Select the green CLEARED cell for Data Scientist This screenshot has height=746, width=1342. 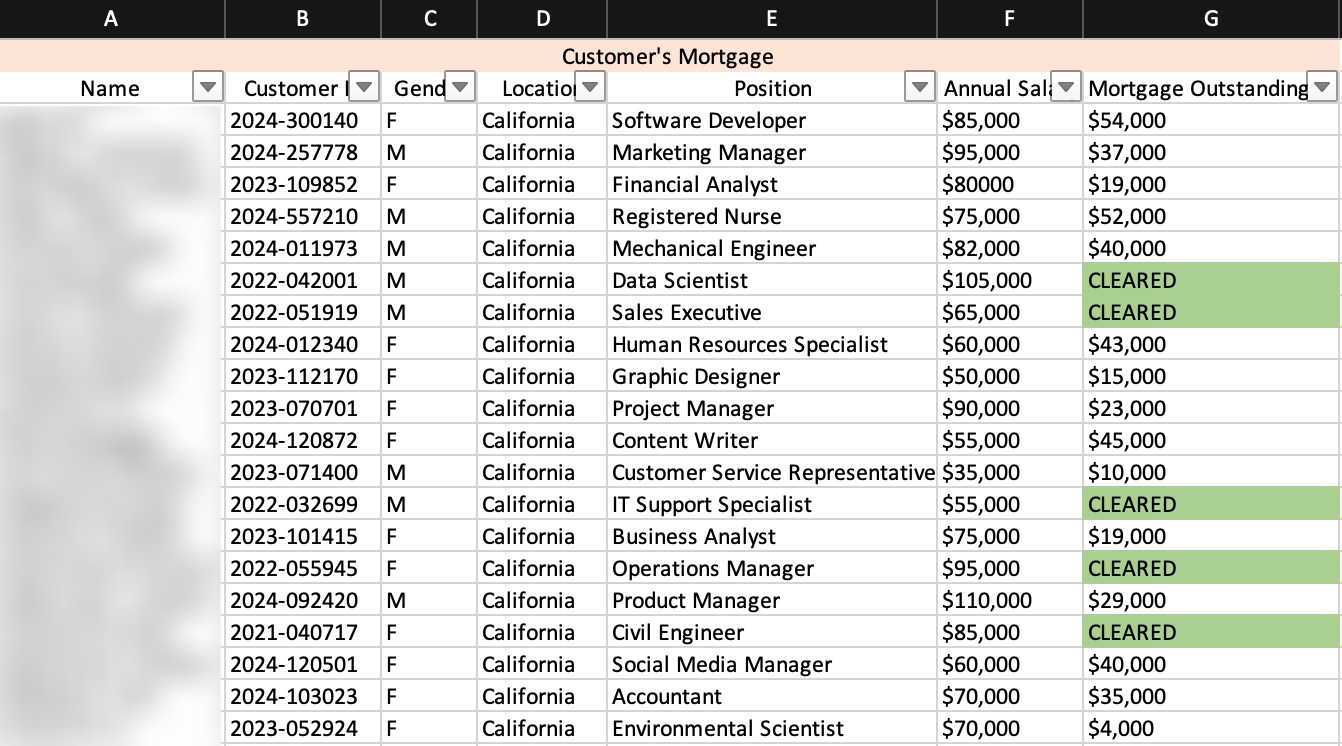point(1210,280)
